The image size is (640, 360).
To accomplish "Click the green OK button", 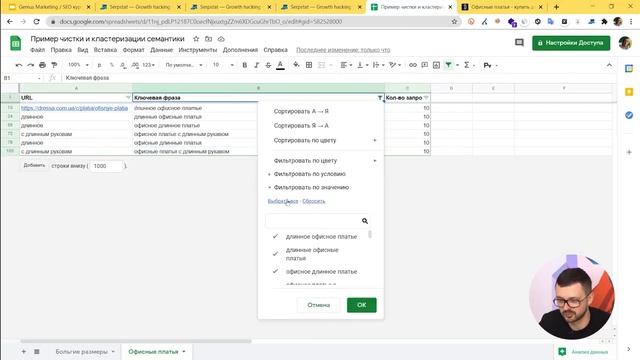I will pyautogui.click(x=362, y=305).
